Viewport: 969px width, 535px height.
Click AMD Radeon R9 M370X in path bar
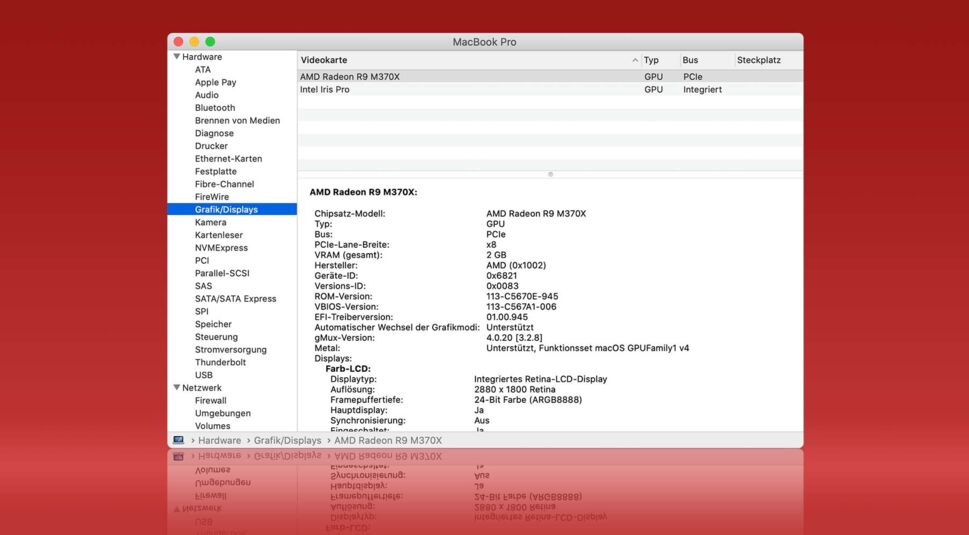coord(388,440)
